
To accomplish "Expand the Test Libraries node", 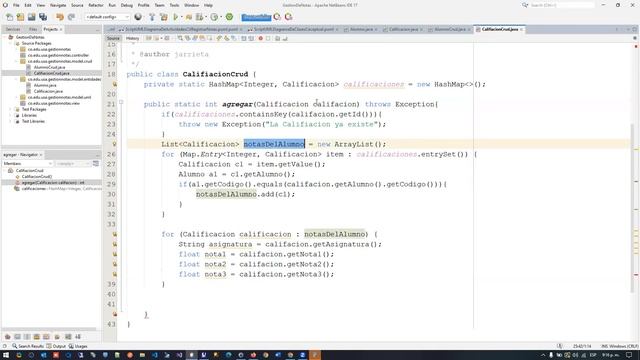I will (x=11, y=121).
